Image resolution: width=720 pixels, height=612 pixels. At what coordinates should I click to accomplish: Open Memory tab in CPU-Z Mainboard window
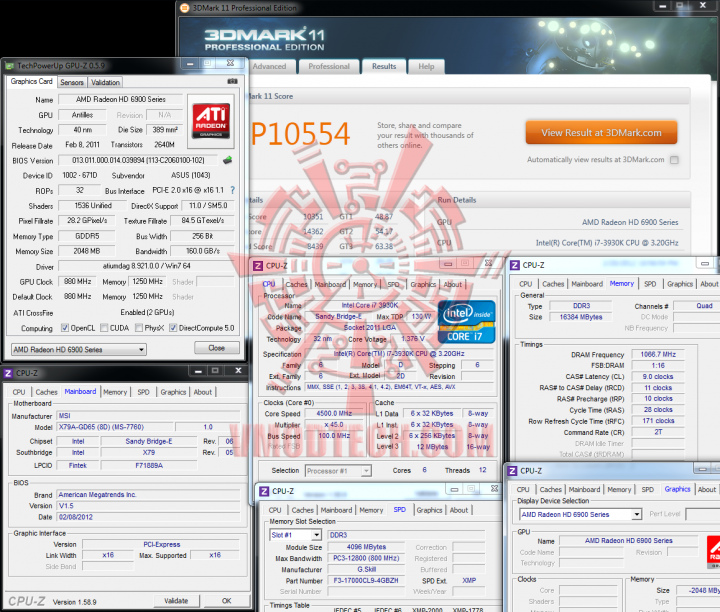coord(115,392)
